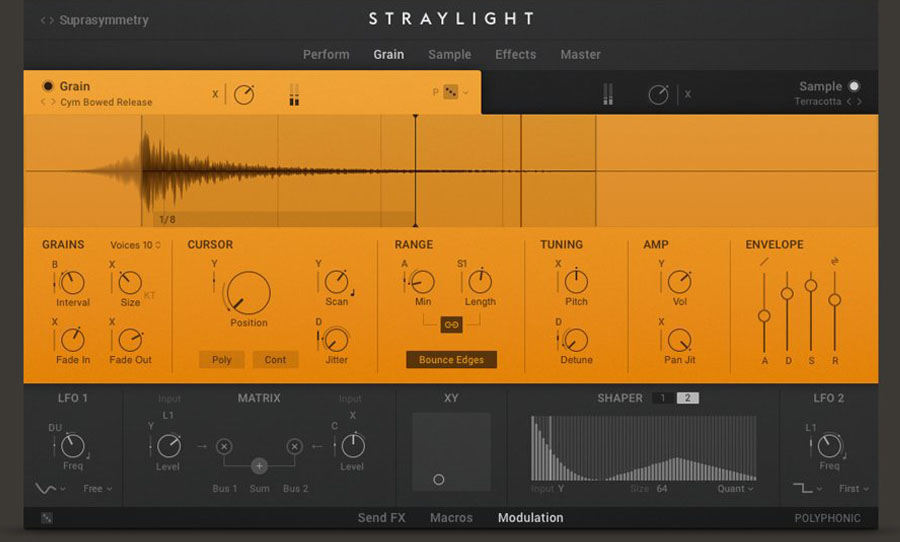This screenshot has height=542, width=900.
Task: Toggle the Bus 1 multiply node
Action: pyautogui.click(x=224, y=446)
